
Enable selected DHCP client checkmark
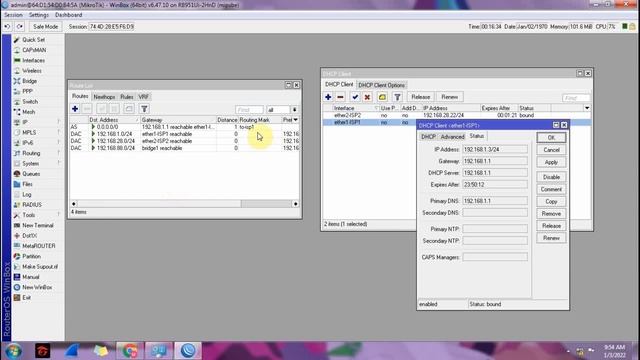355,97
